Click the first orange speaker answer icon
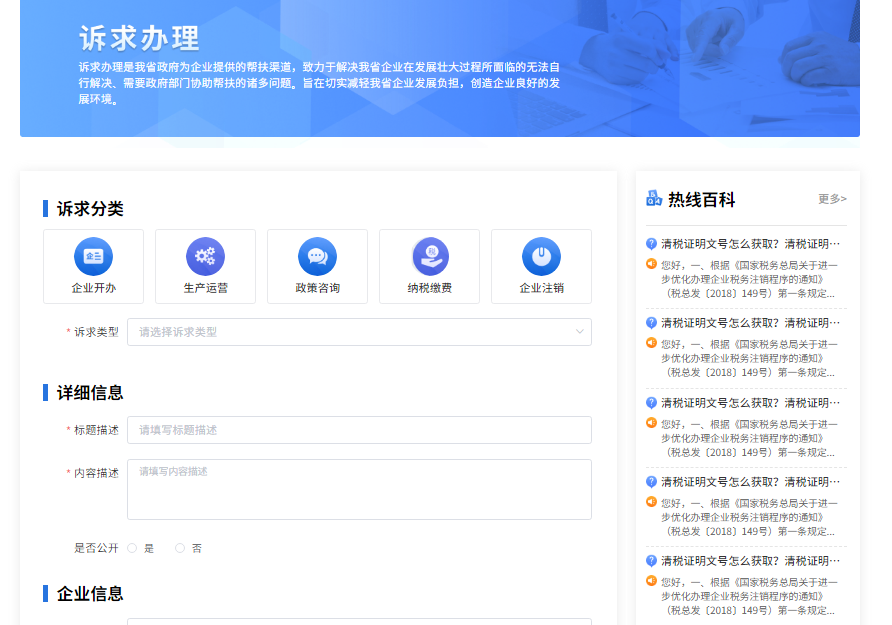This screenshot has width=892, height=625. pos(651,264)
